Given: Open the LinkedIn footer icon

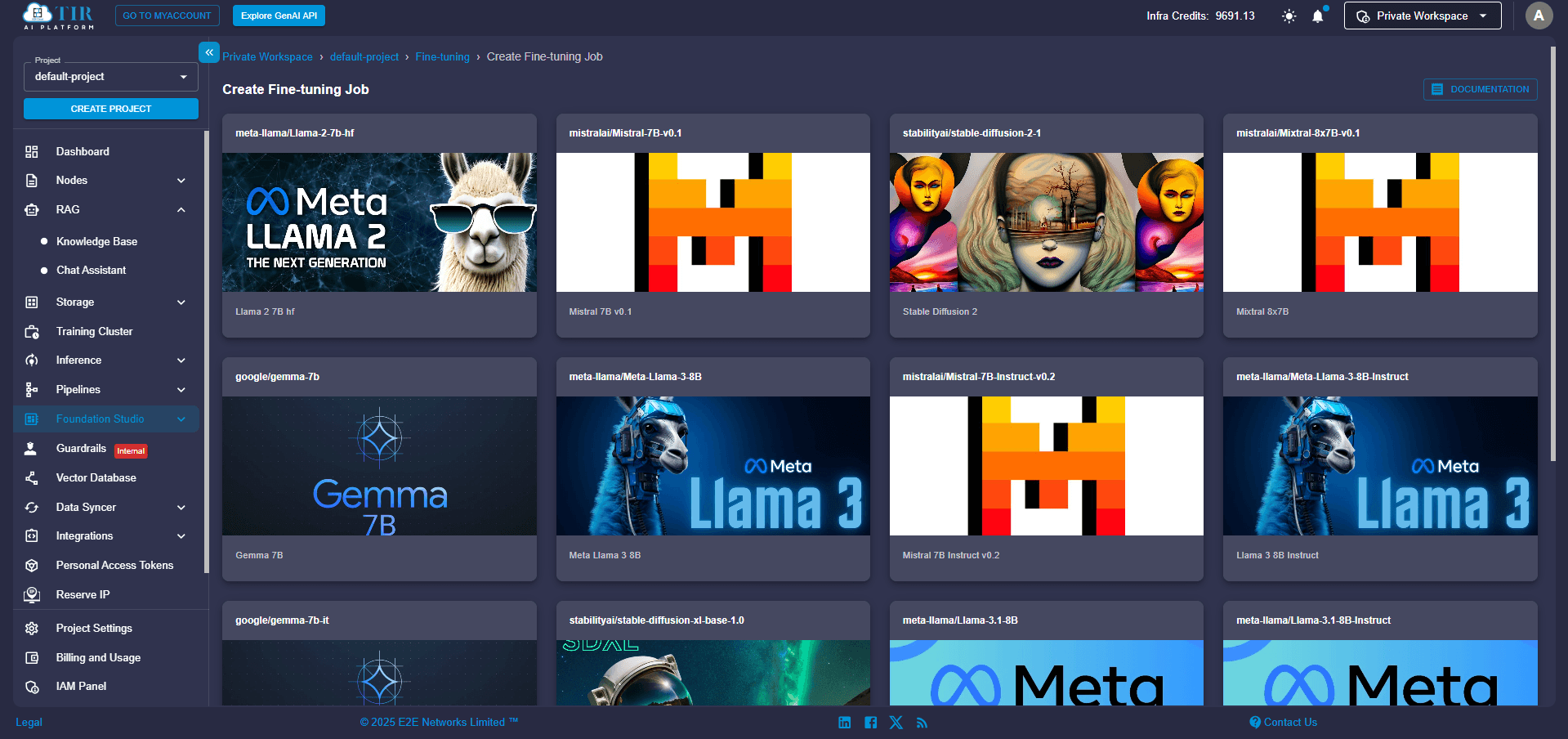Looking at the screenshot, I should pos(845,723).
